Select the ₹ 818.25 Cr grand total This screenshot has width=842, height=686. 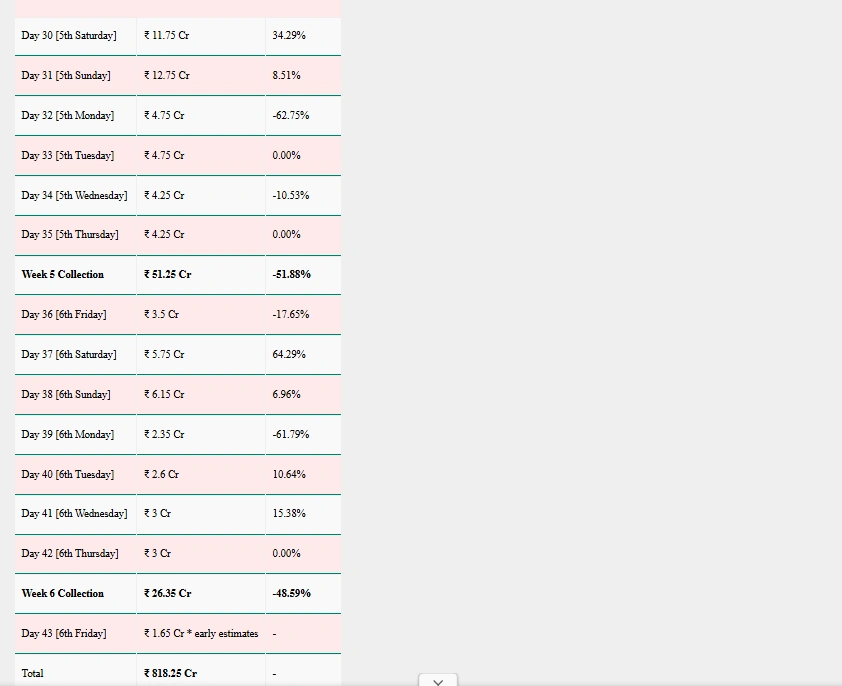pos(171,674)
